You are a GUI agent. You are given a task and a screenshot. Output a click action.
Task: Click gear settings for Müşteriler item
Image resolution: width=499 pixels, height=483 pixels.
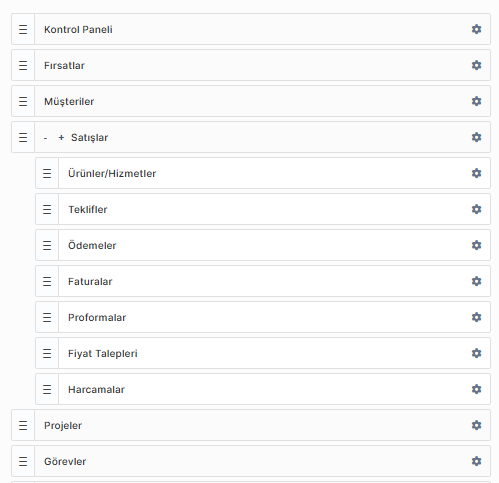pyautogui.click(x=476, y=101)
